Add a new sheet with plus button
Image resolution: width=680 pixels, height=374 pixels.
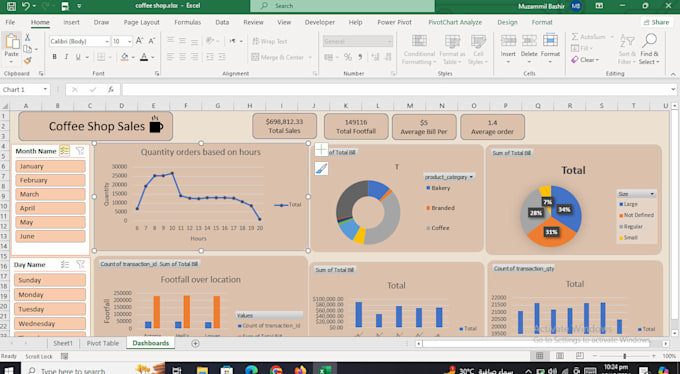[196, 343]
